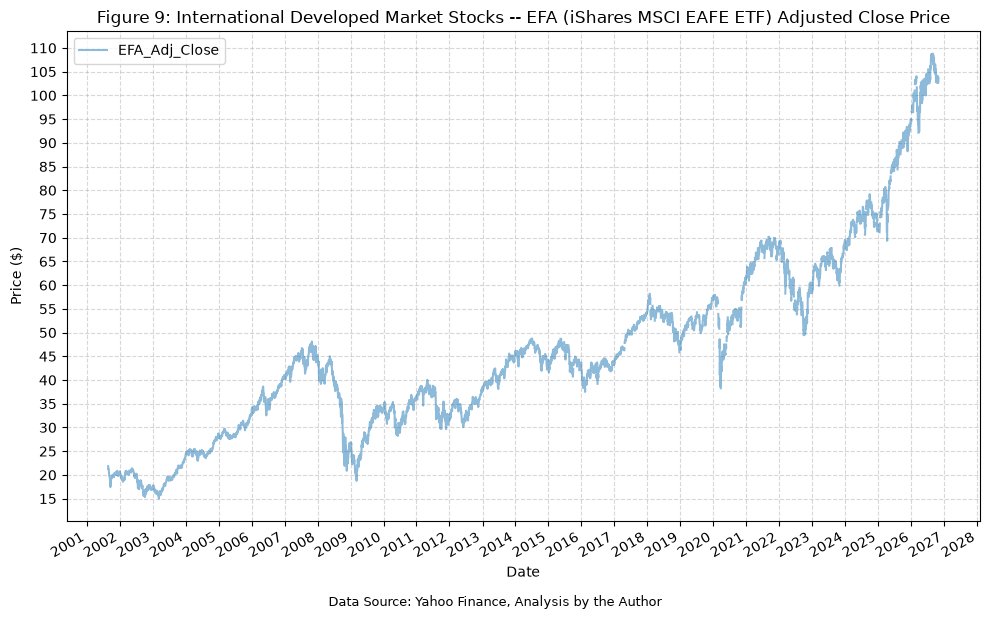The height and width of the screenshot is (619, 990).
Task: Click the 55 price tick label
Action: [47, 310]
